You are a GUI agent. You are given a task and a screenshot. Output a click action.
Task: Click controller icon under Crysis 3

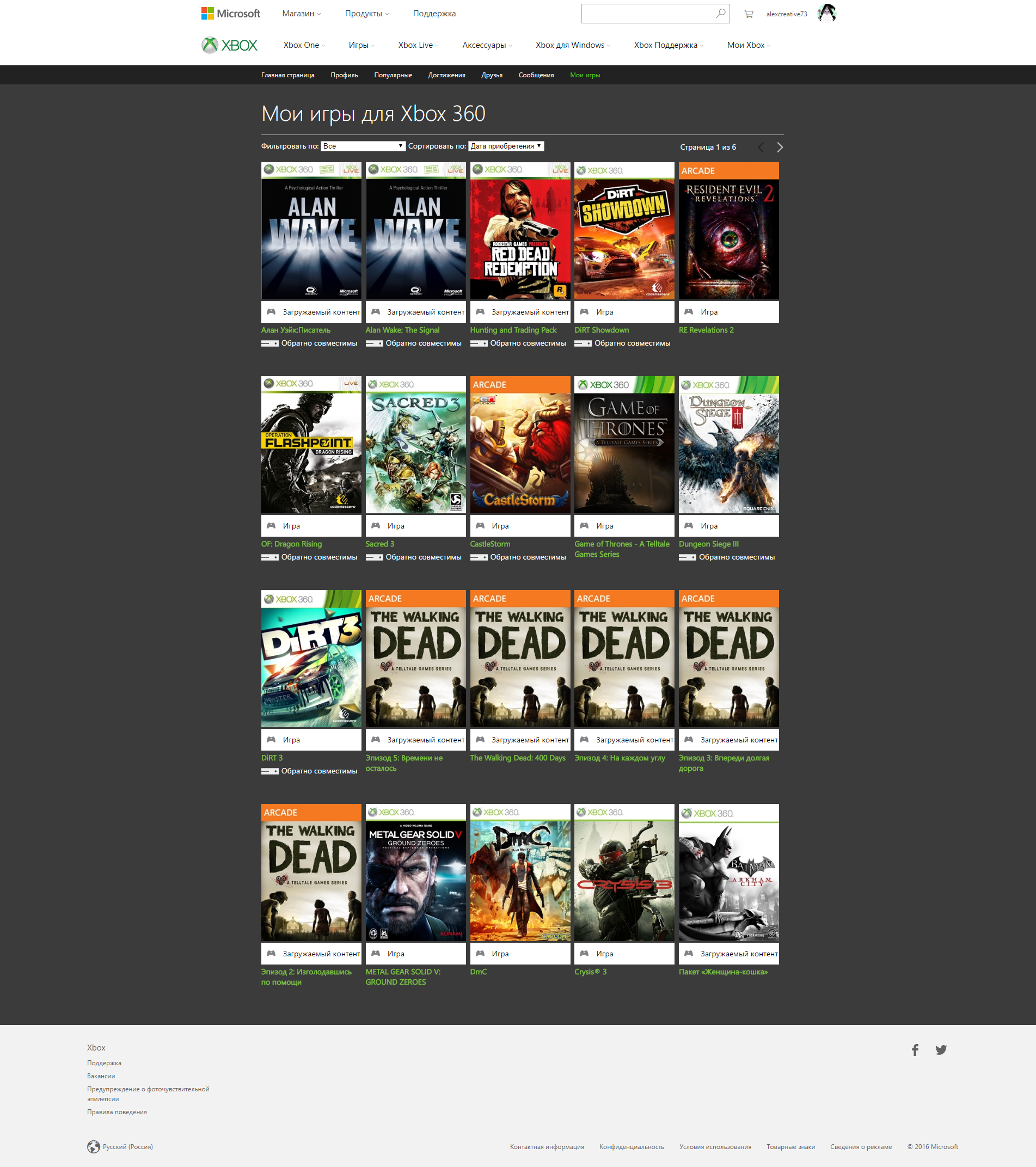point(584,954)
